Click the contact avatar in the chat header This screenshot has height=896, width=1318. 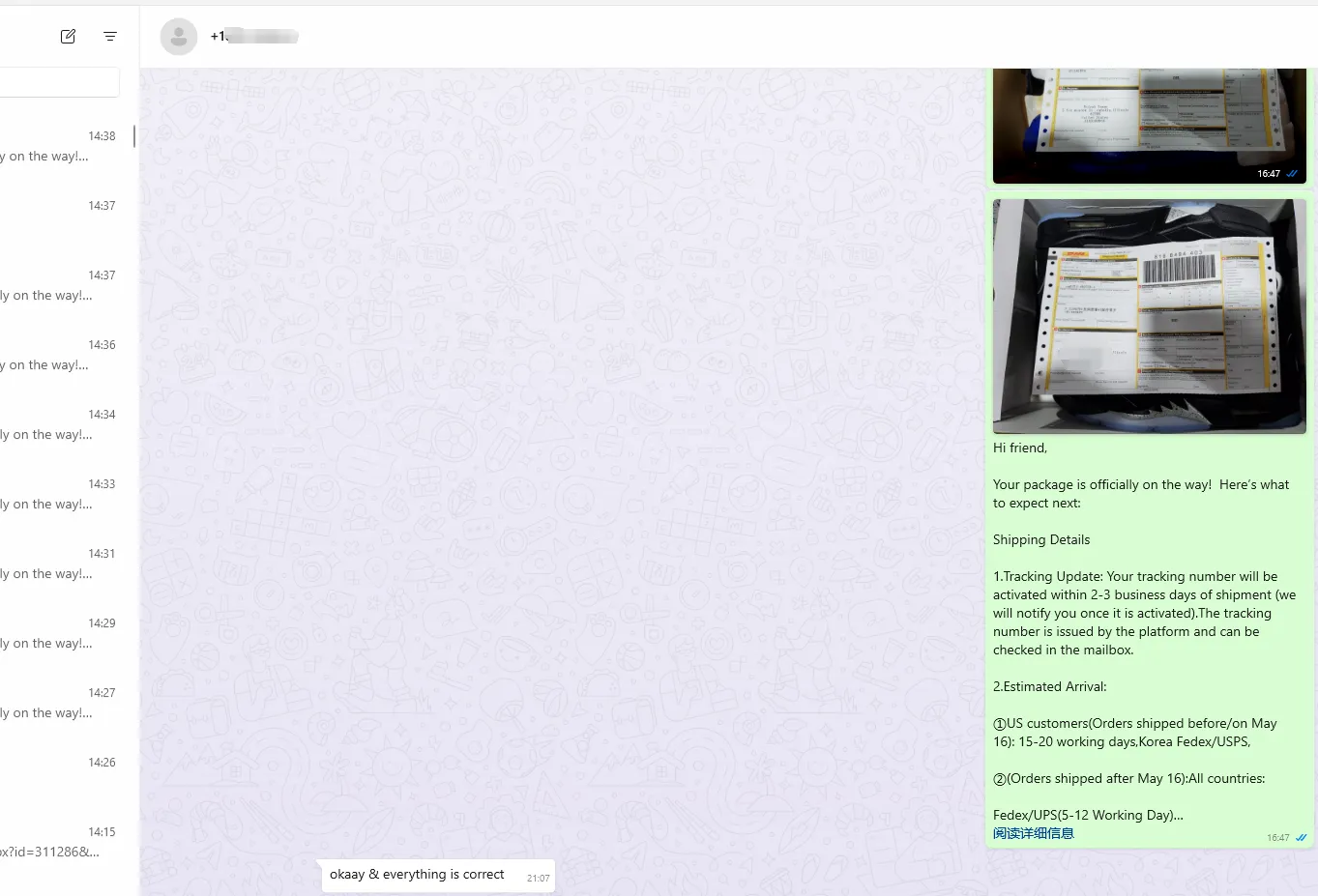click(178, 37)
